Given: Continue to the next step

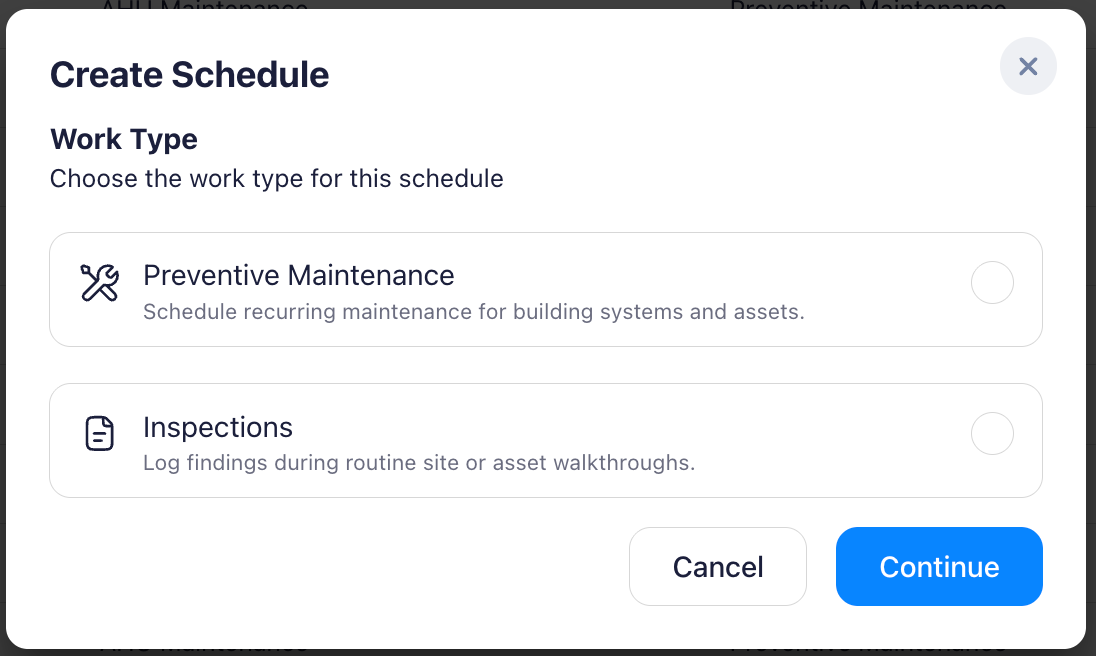Looking at the screenshot, I should [x=939, y=567].
